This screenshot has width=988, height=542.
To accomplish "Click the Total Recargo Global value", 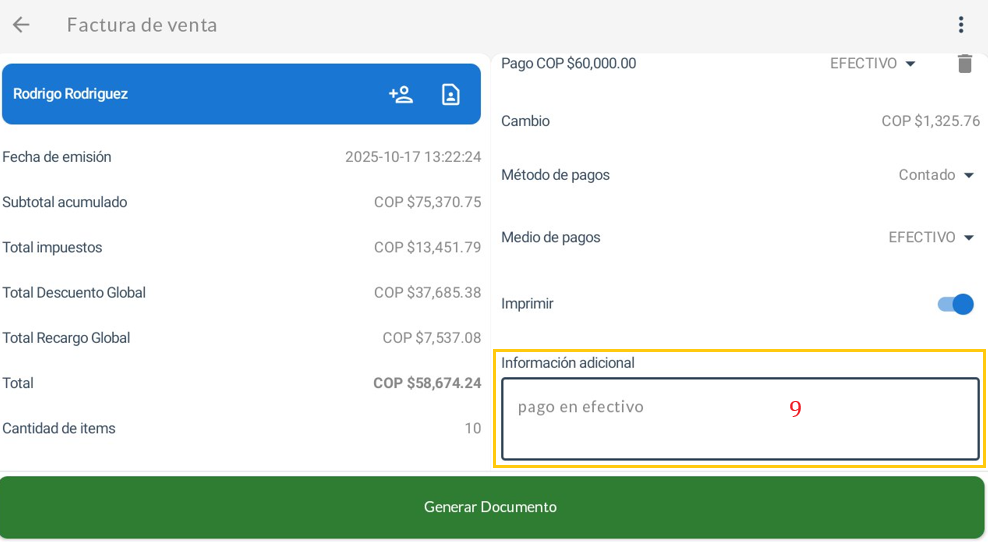I will 431,338.
